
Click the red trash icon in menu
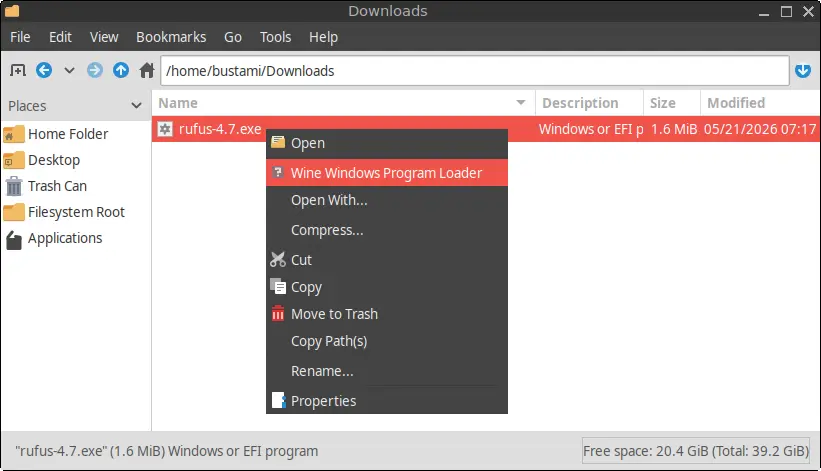tap(278, 313)
